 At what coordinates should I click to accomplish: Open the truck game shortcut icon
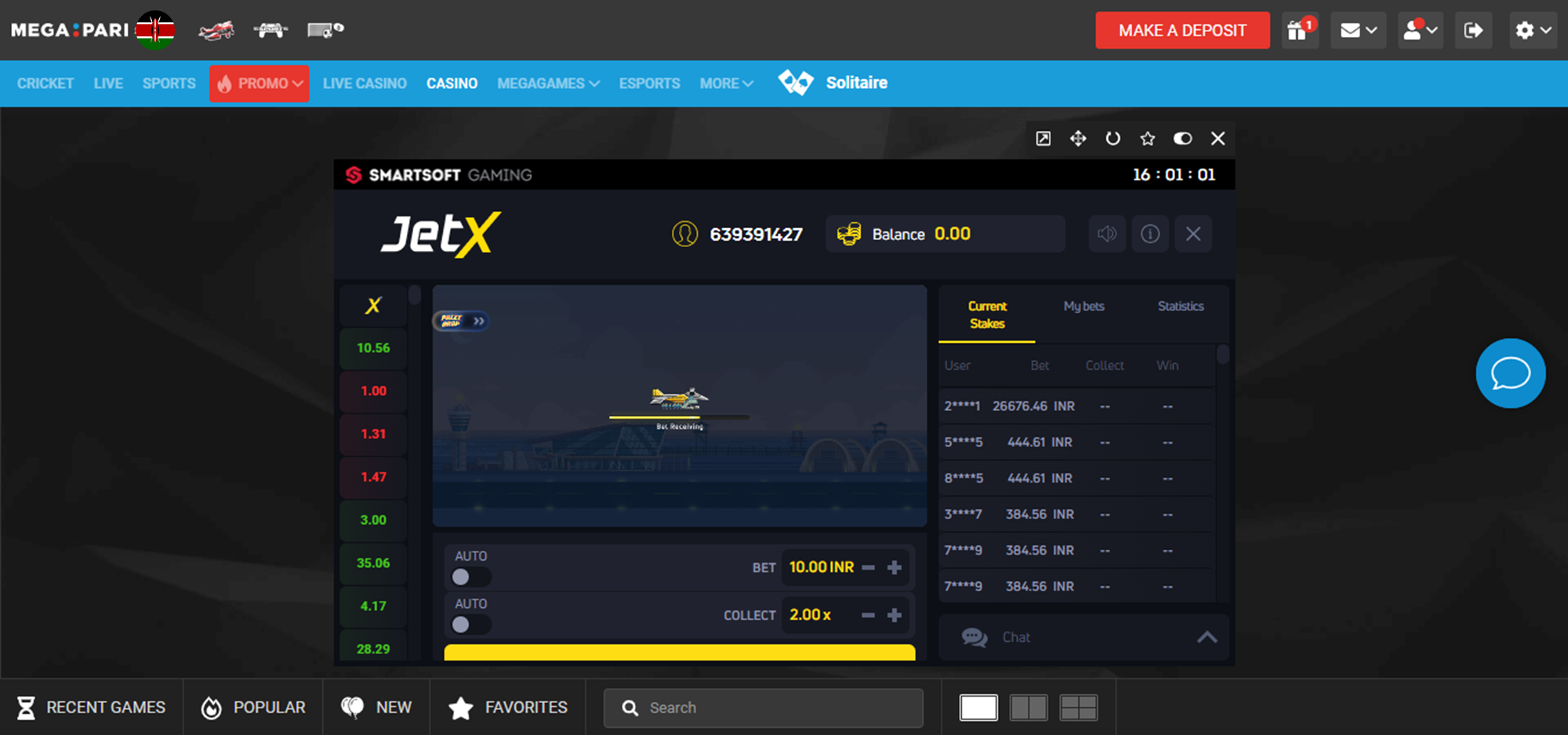[325, 31]
